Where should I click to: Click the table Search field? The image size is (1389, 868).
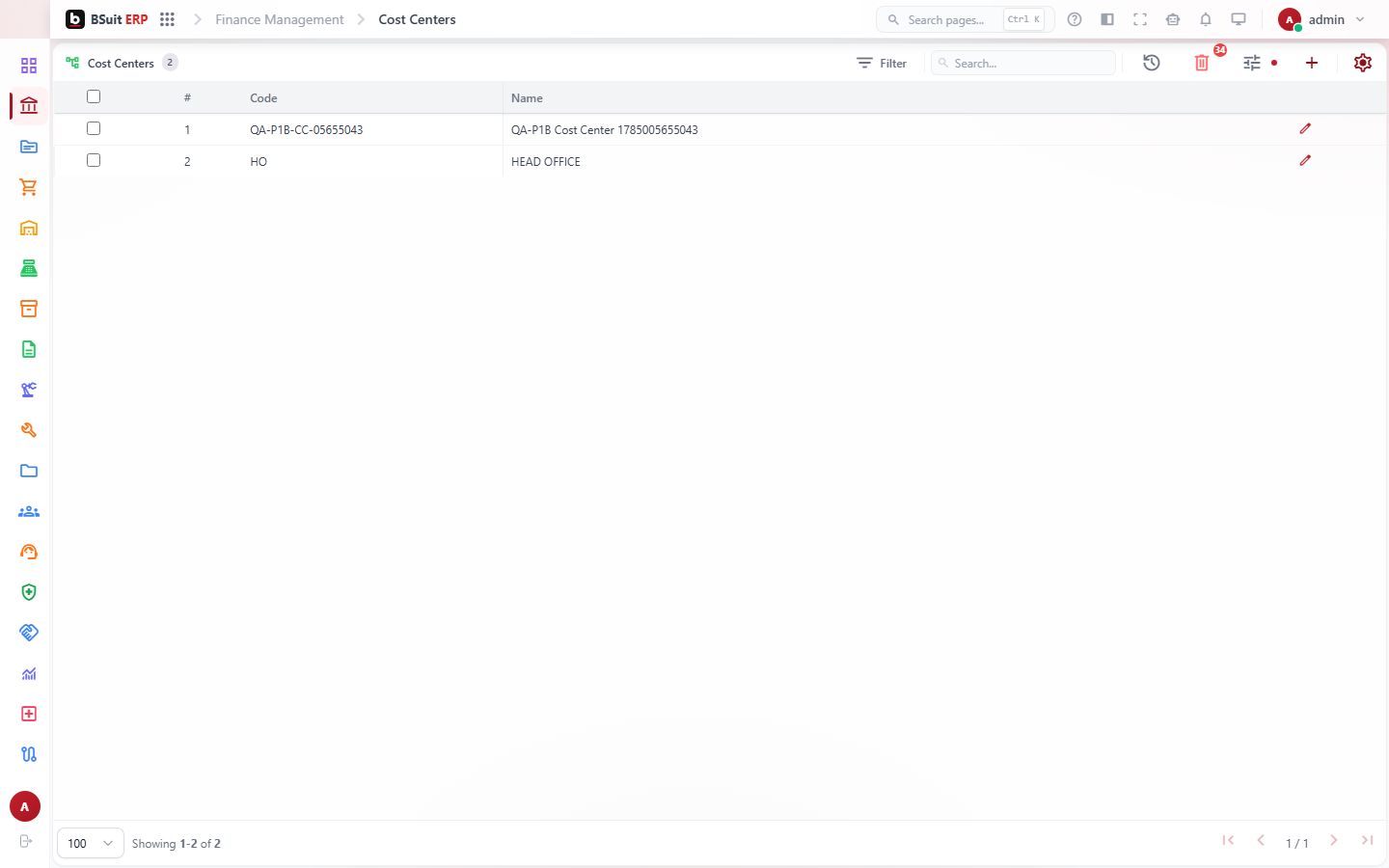coord(1023,63)
